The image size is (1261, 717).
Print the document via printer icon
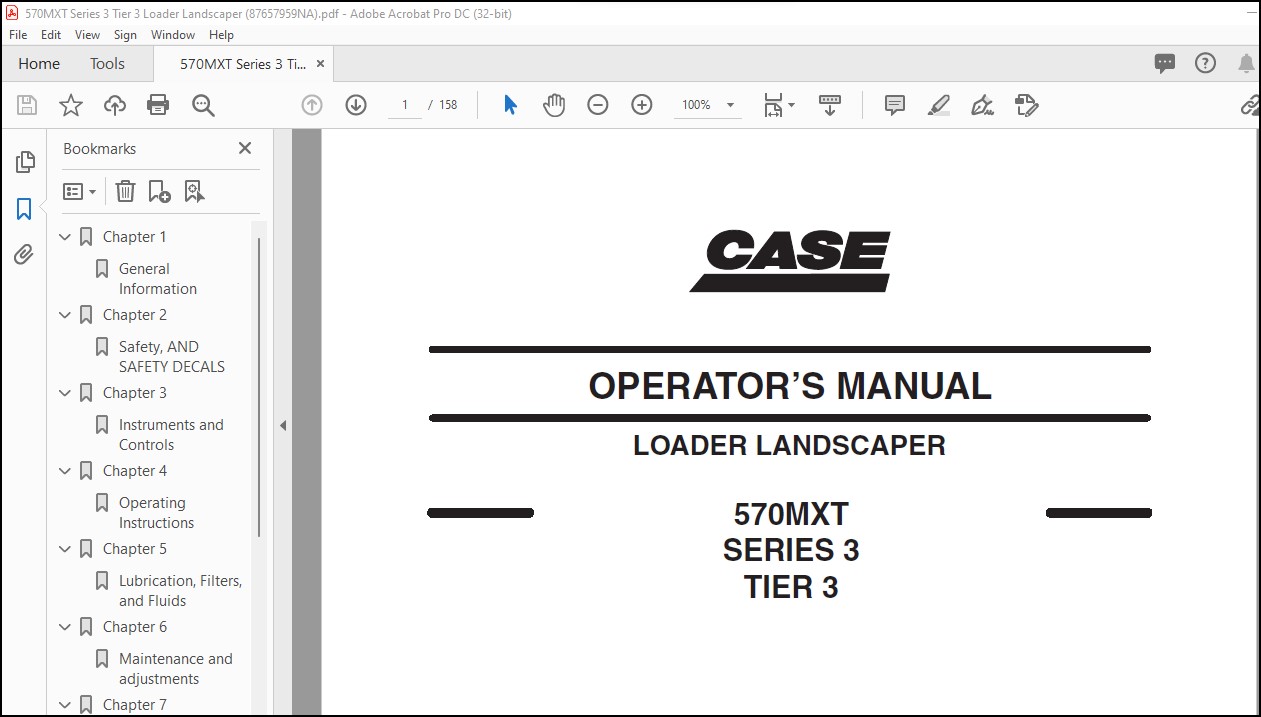pyautogui.click(x=158, y=105)
